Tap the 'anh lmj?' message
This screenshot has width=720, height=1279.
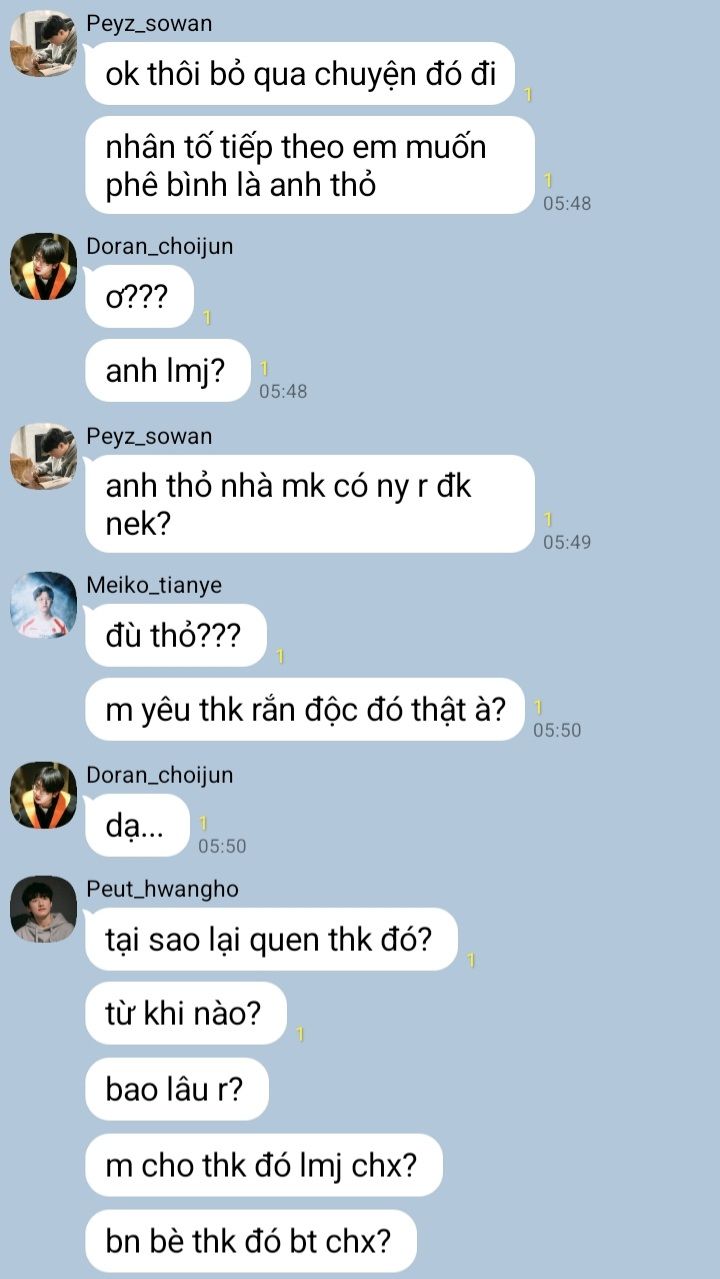click(167, 371)
